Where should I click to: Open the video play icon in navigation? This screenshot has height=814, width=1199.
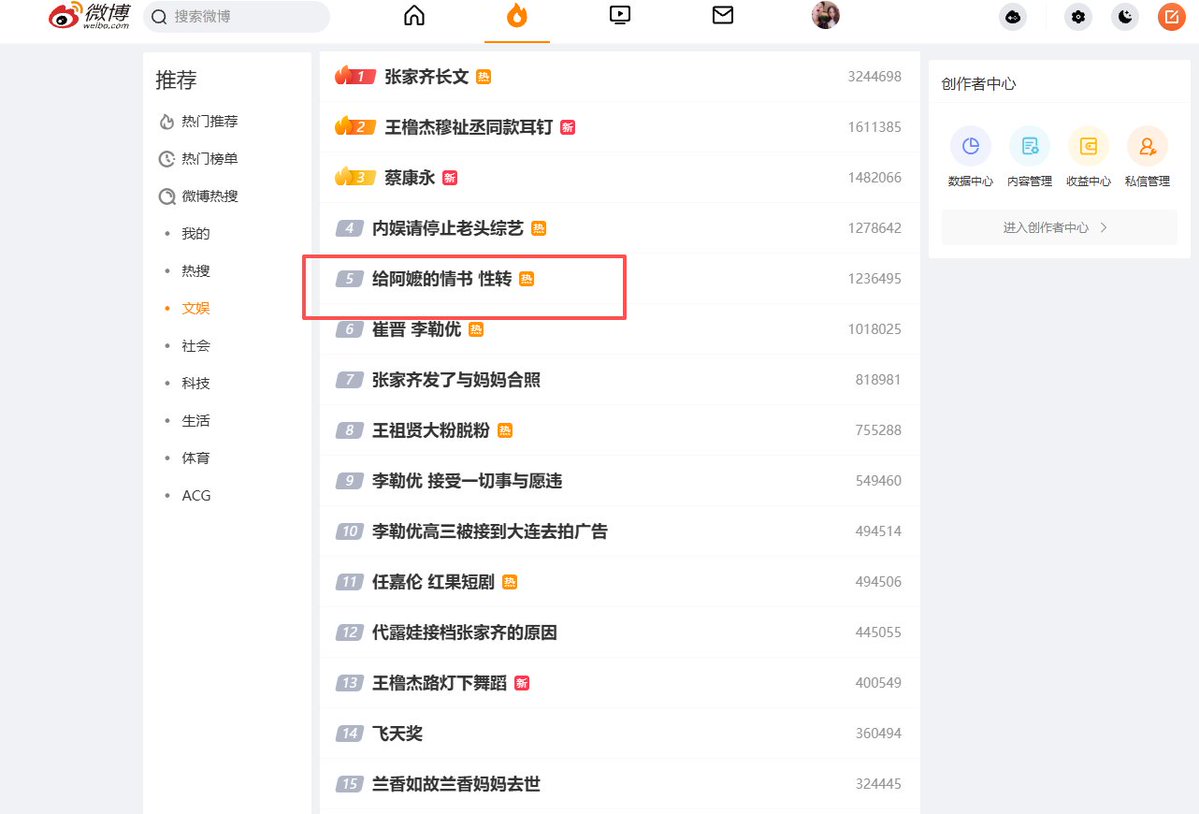point(620,15)
